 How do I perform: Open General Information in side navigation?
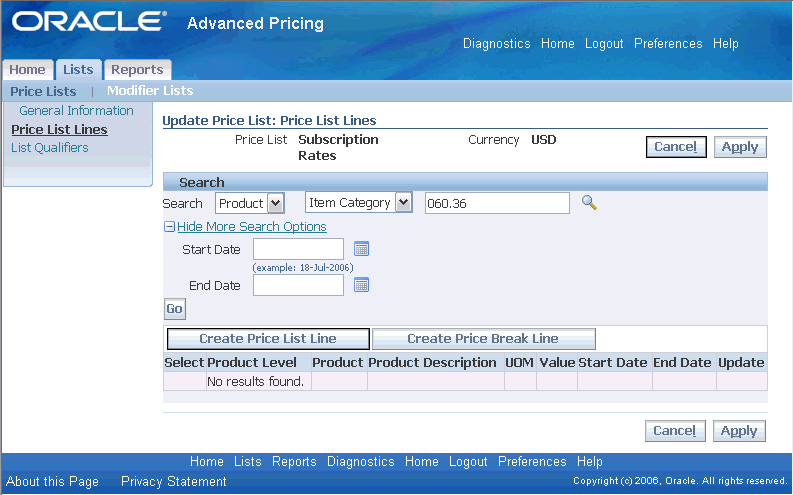point(76,111)
